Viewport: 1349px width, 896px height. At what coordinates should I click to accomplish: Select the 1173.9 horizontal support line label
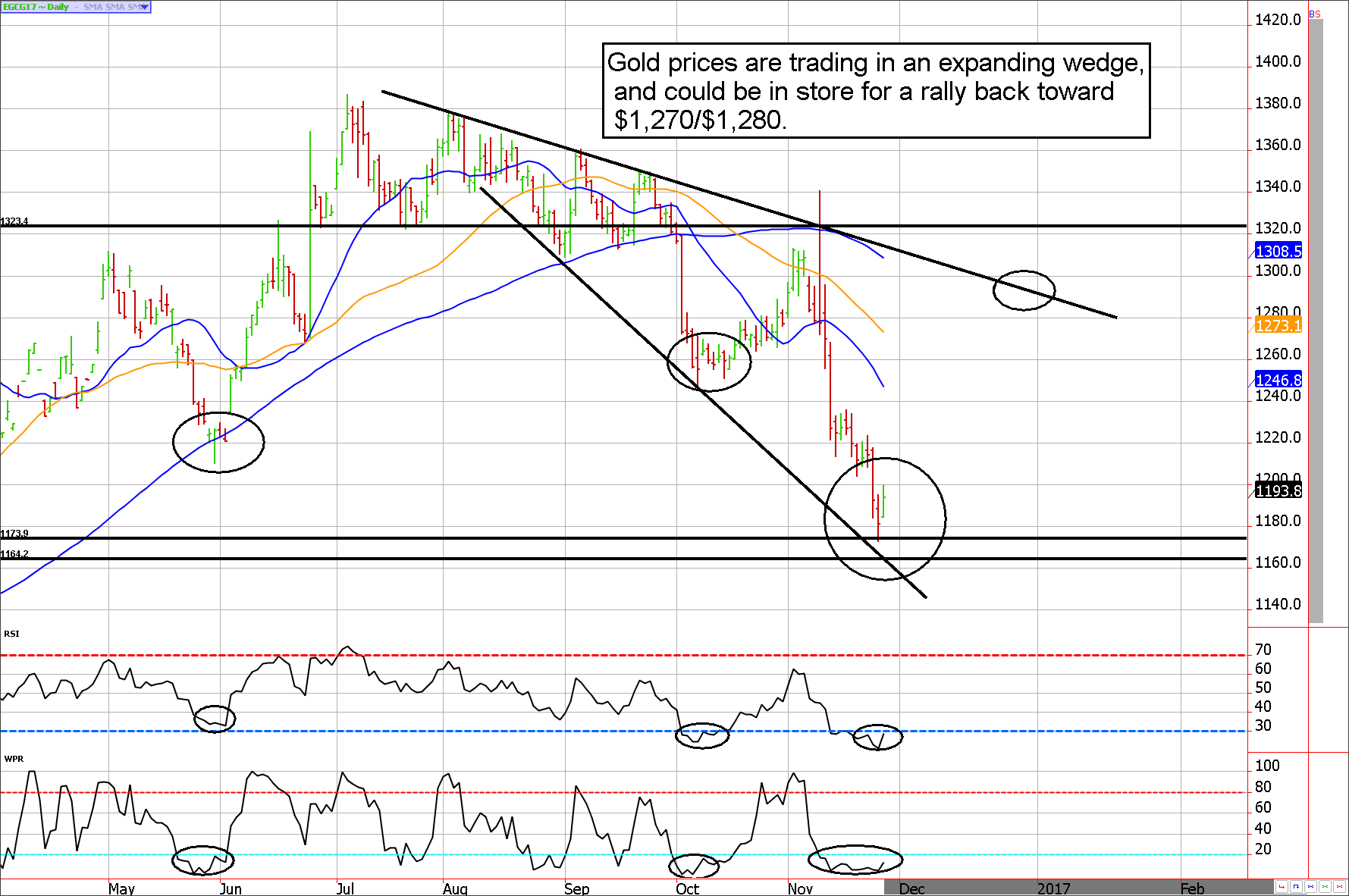point(14,534)
